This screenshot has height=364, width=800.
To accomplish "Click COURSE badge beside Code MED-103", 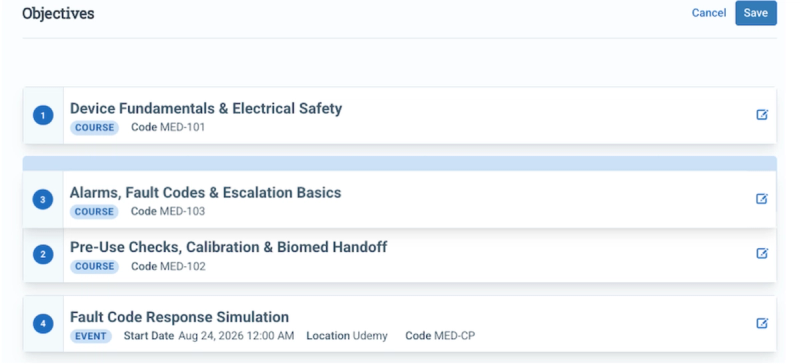I will click(x=94, y=211).
